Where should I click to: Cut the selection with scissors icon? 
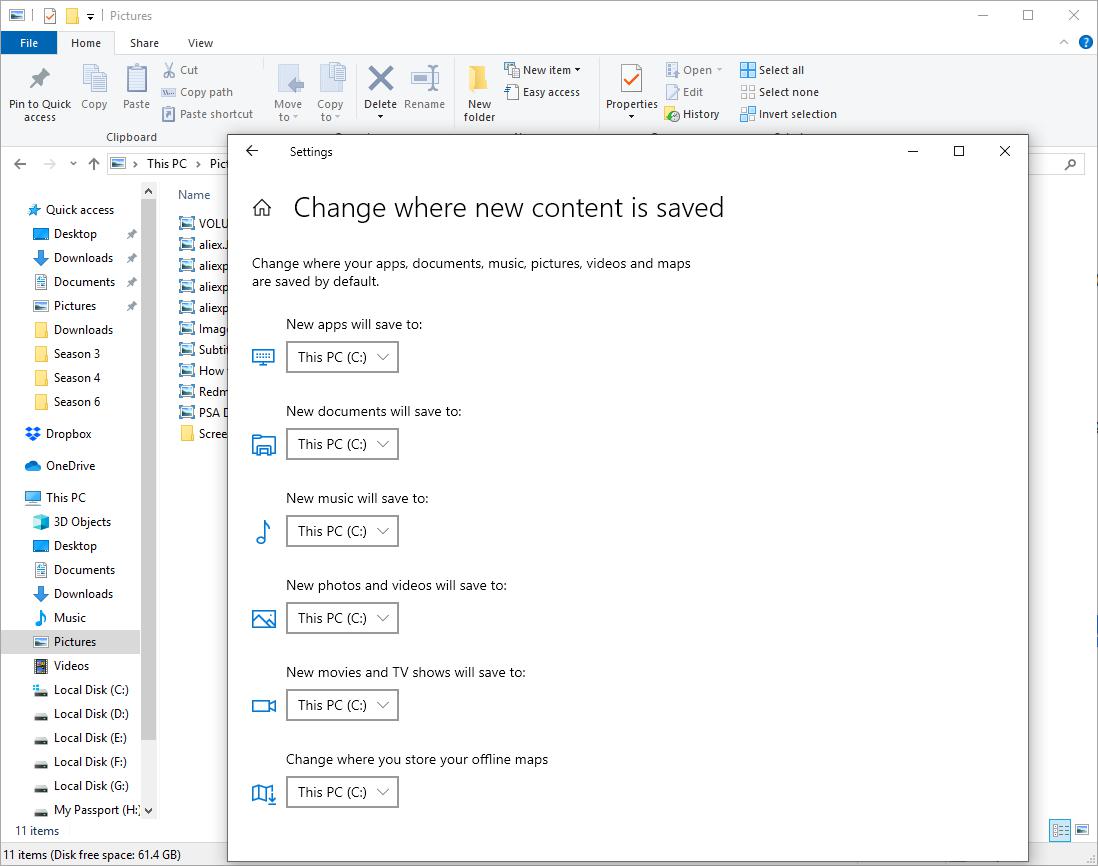pos(169,70)
